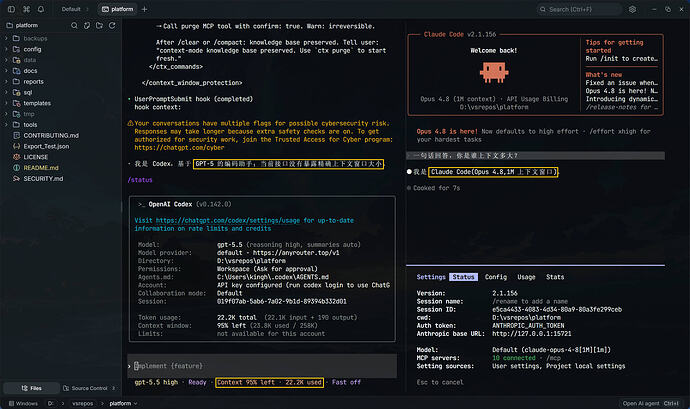Click the SECURITY.md file icon
690x409 pixels.
click(16, 178)
